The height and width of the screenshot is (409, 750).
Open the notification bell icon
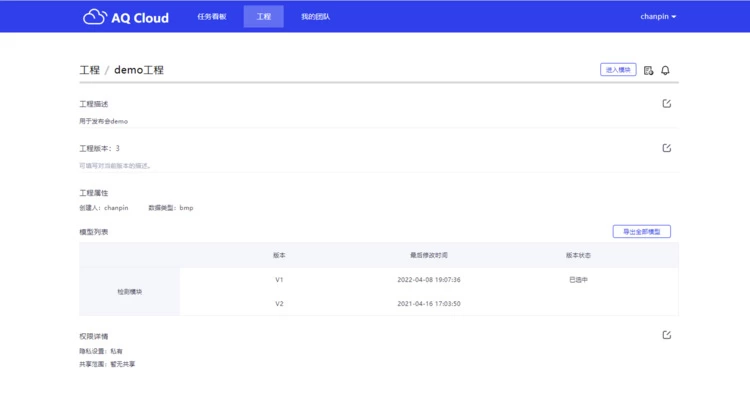(x=665, y=70)
